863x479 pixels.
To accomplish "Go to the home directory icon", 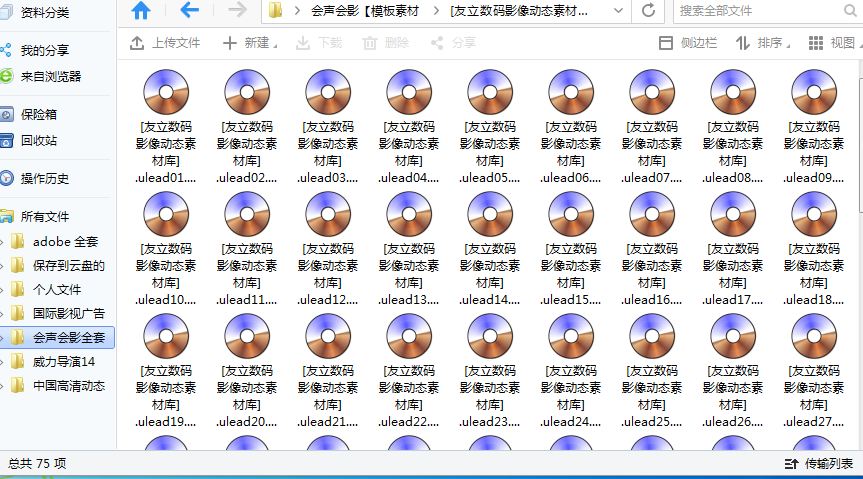I will click(141, 10).
